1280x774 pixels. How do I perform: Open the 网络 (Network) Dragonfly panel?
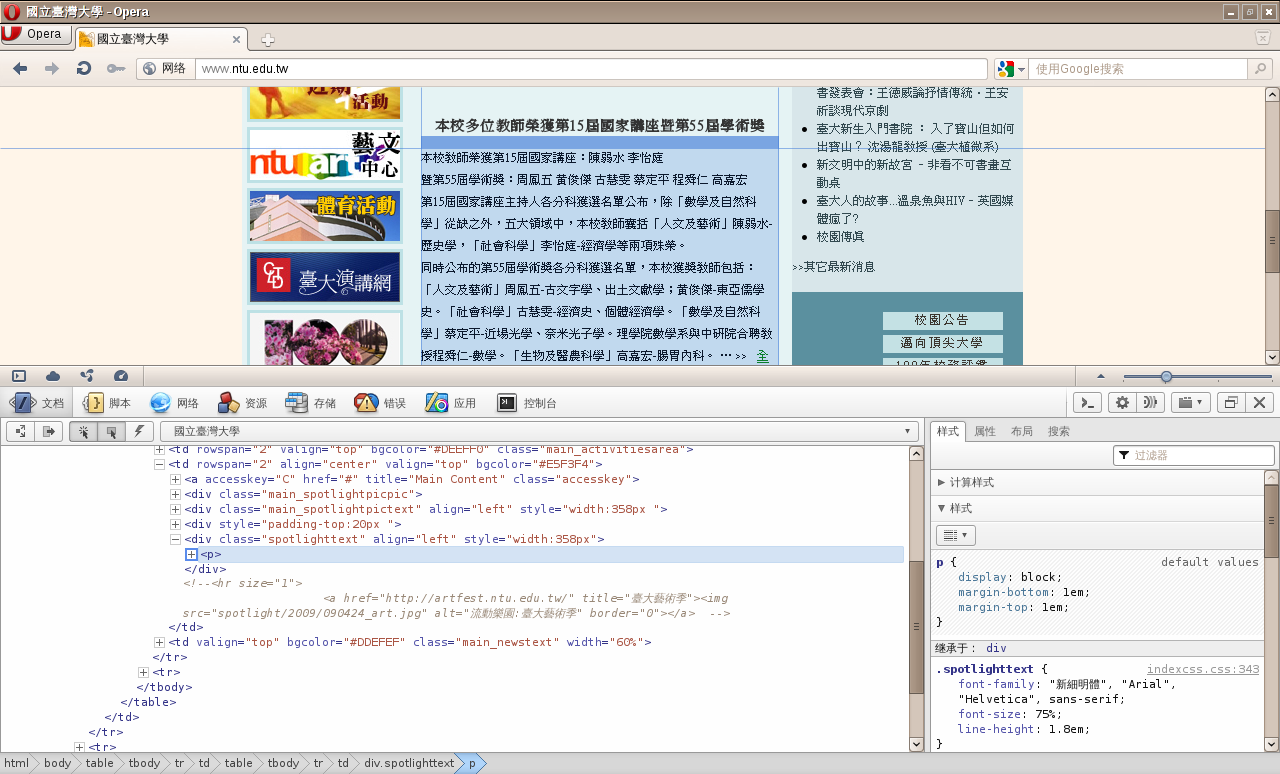click(x=175, y=403)
